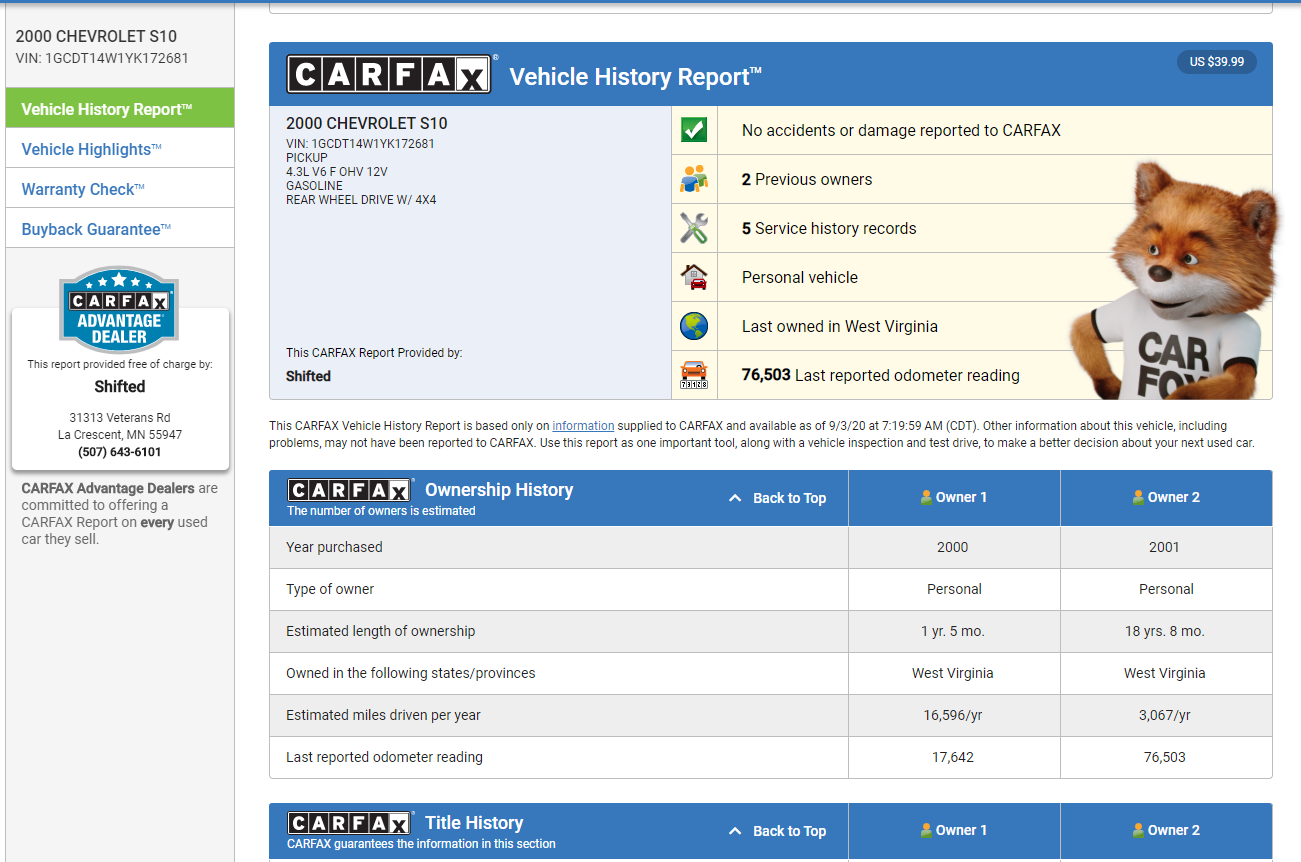
Task: Click the dealer phone number (507) 643-6101
Action: (120, 452)
